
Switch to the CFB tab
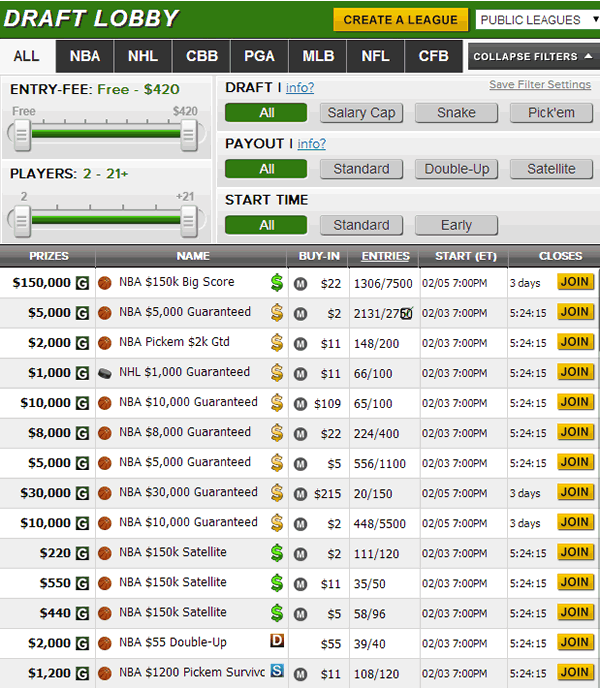(433, 56)
